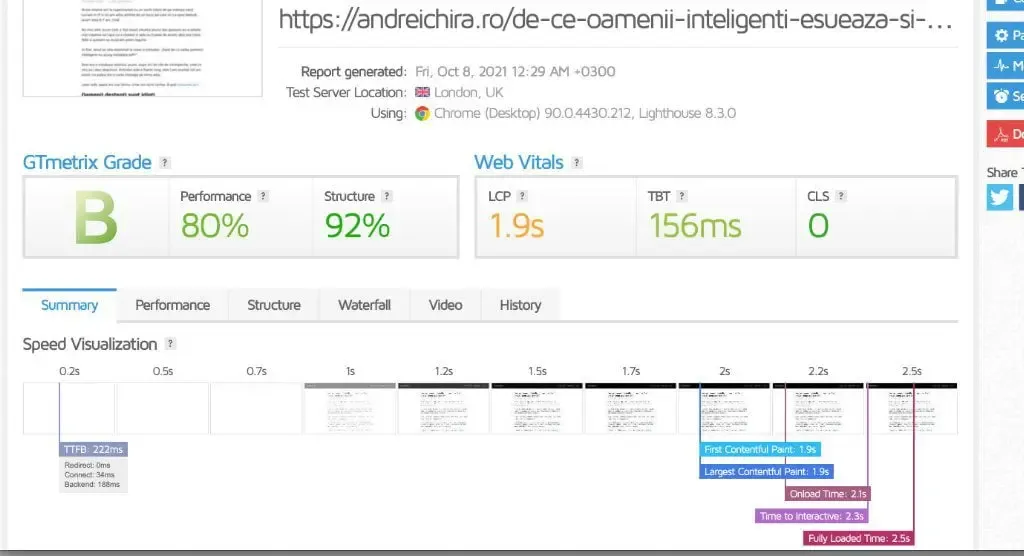Click the Web Vitals heading

[519, 163]
